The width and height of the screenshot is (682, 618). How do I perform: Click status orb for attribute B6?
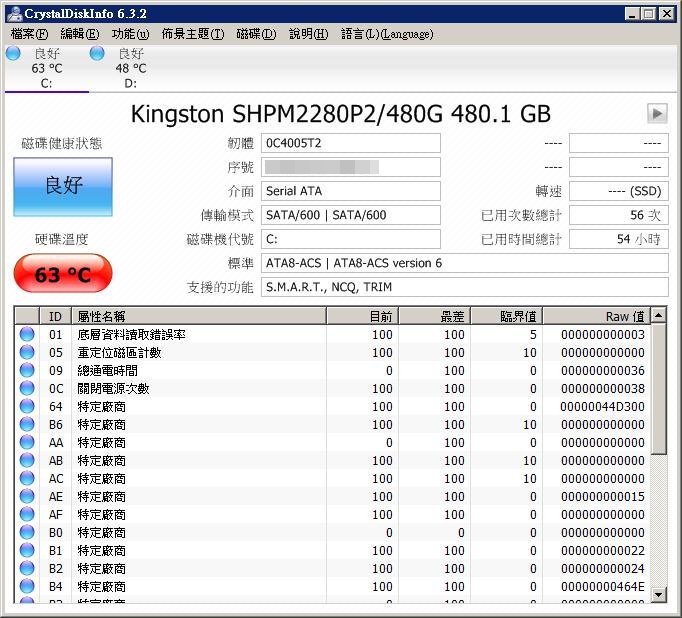click(x=27, y=424)
